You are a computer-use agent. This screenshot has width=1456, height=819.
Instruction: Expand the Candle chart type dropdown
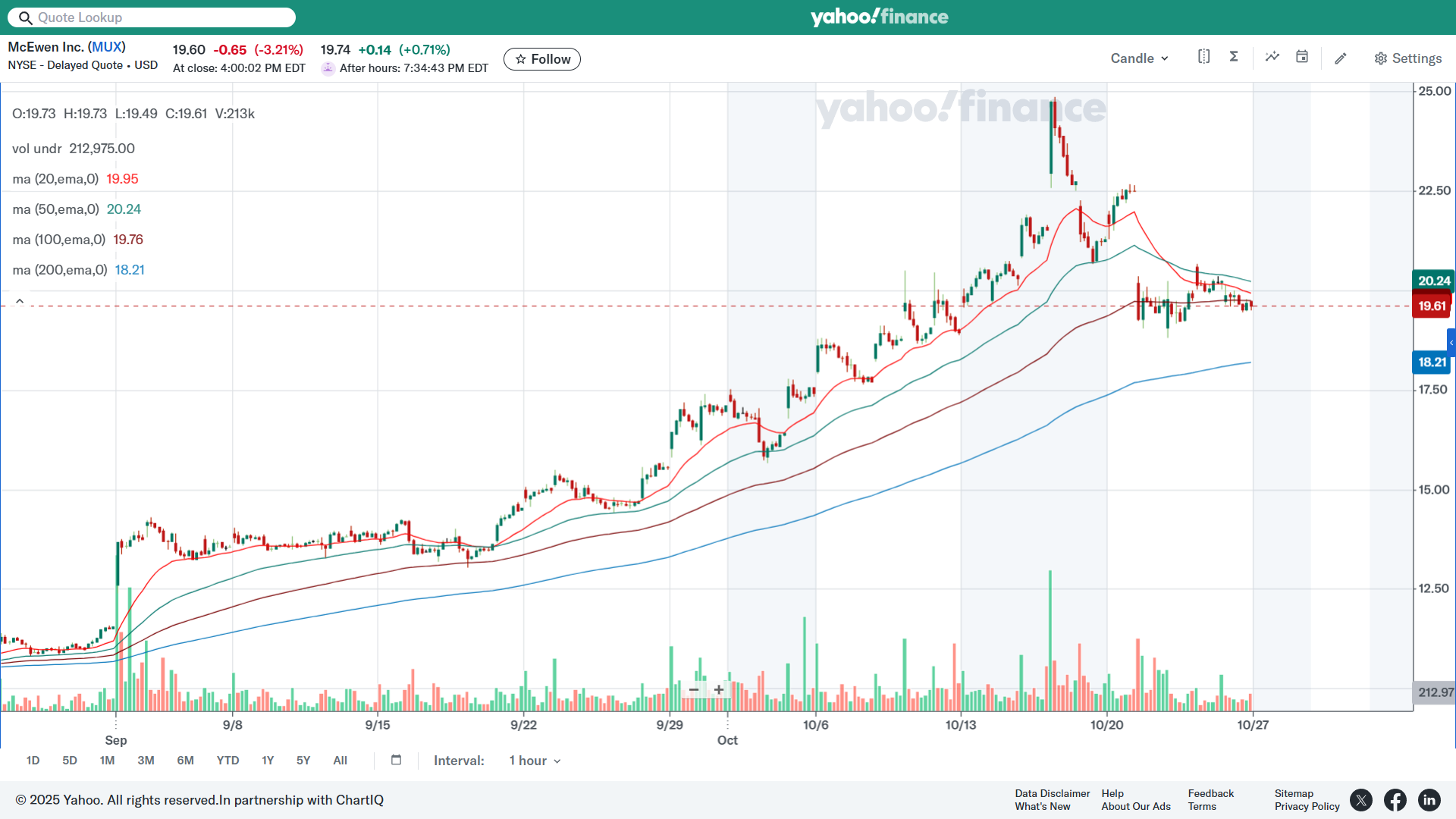[x=1139, y=58]
